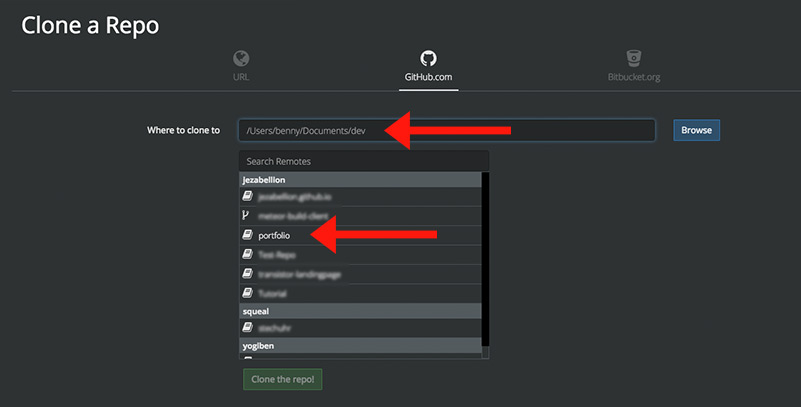Click the fork icon in the jezabellion list

point(246,216)
